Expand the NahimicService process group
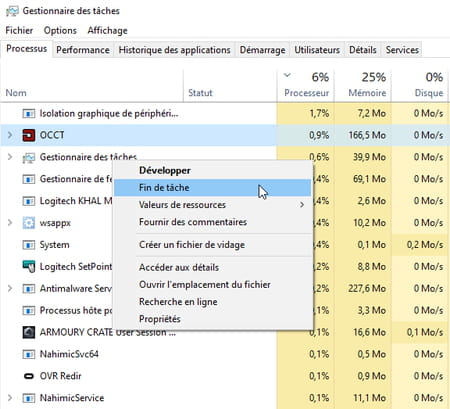 tap(10, 398)
